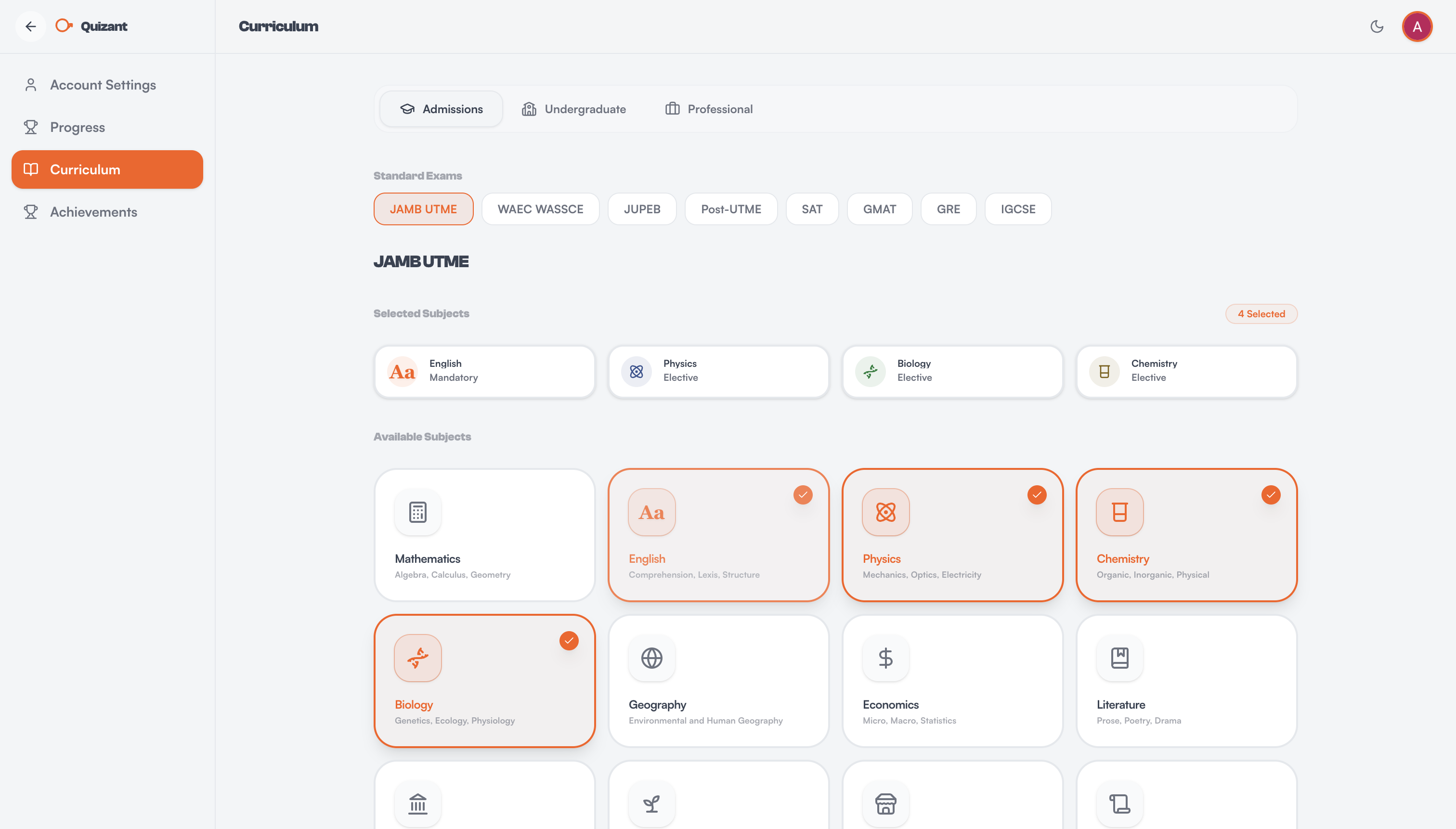Click the Account Settings person icon
1456x829 pixels.
point(31,85)
